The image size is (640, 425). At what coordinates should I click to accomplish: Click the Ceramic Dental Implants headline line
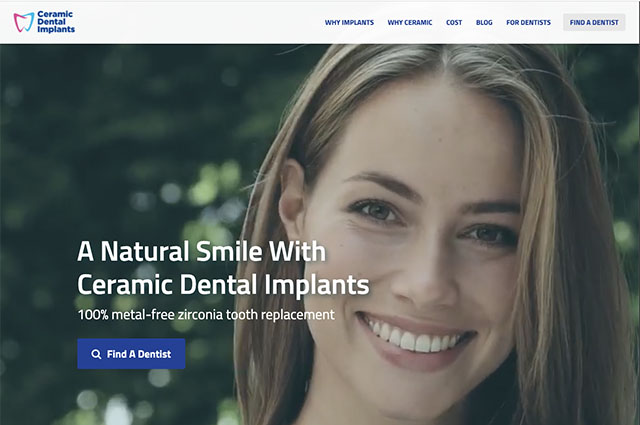(x=223, y=284)
